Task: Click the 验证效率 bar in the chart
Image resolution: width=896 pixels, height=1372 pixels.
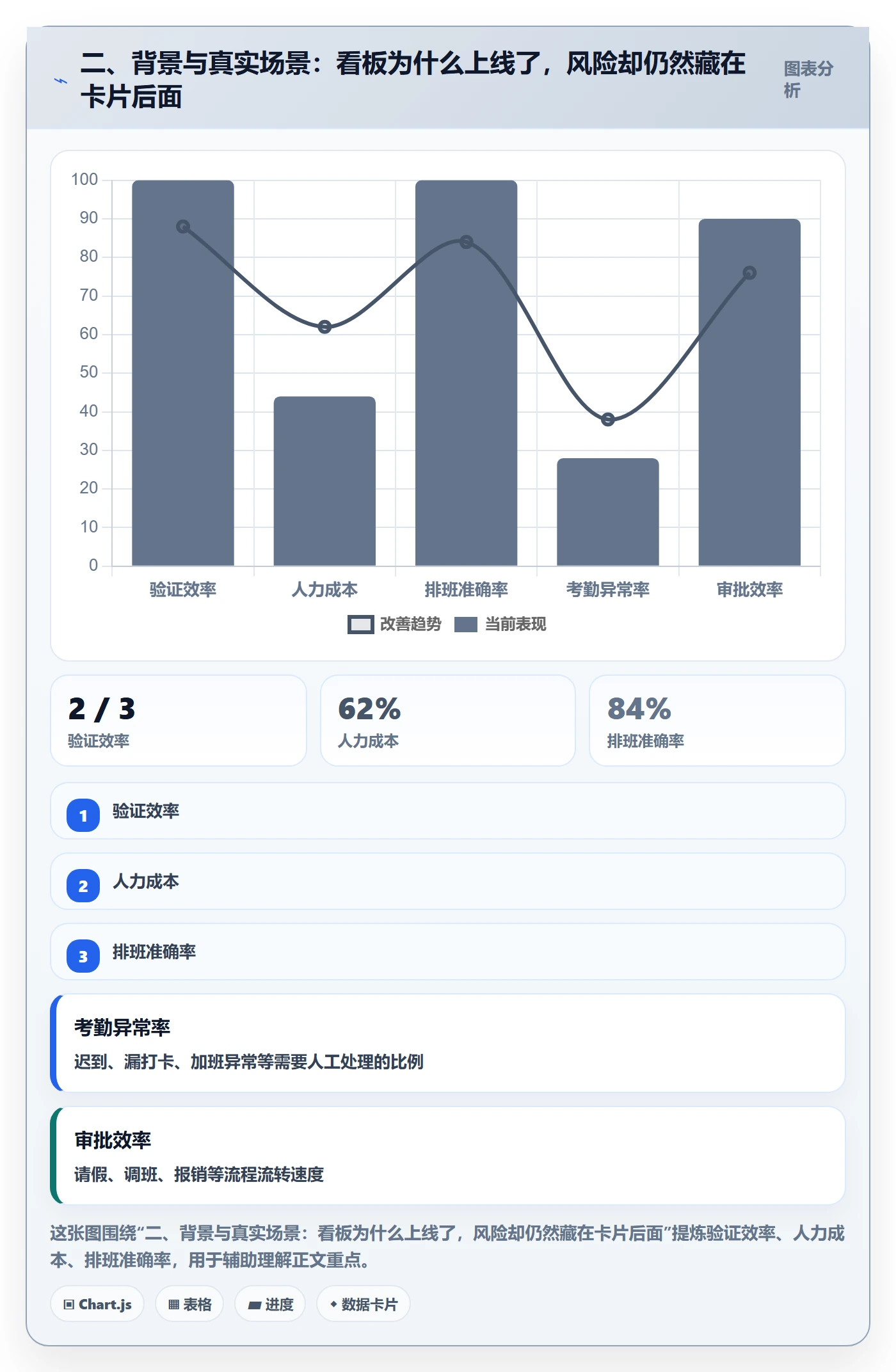Action: [183, 373]
